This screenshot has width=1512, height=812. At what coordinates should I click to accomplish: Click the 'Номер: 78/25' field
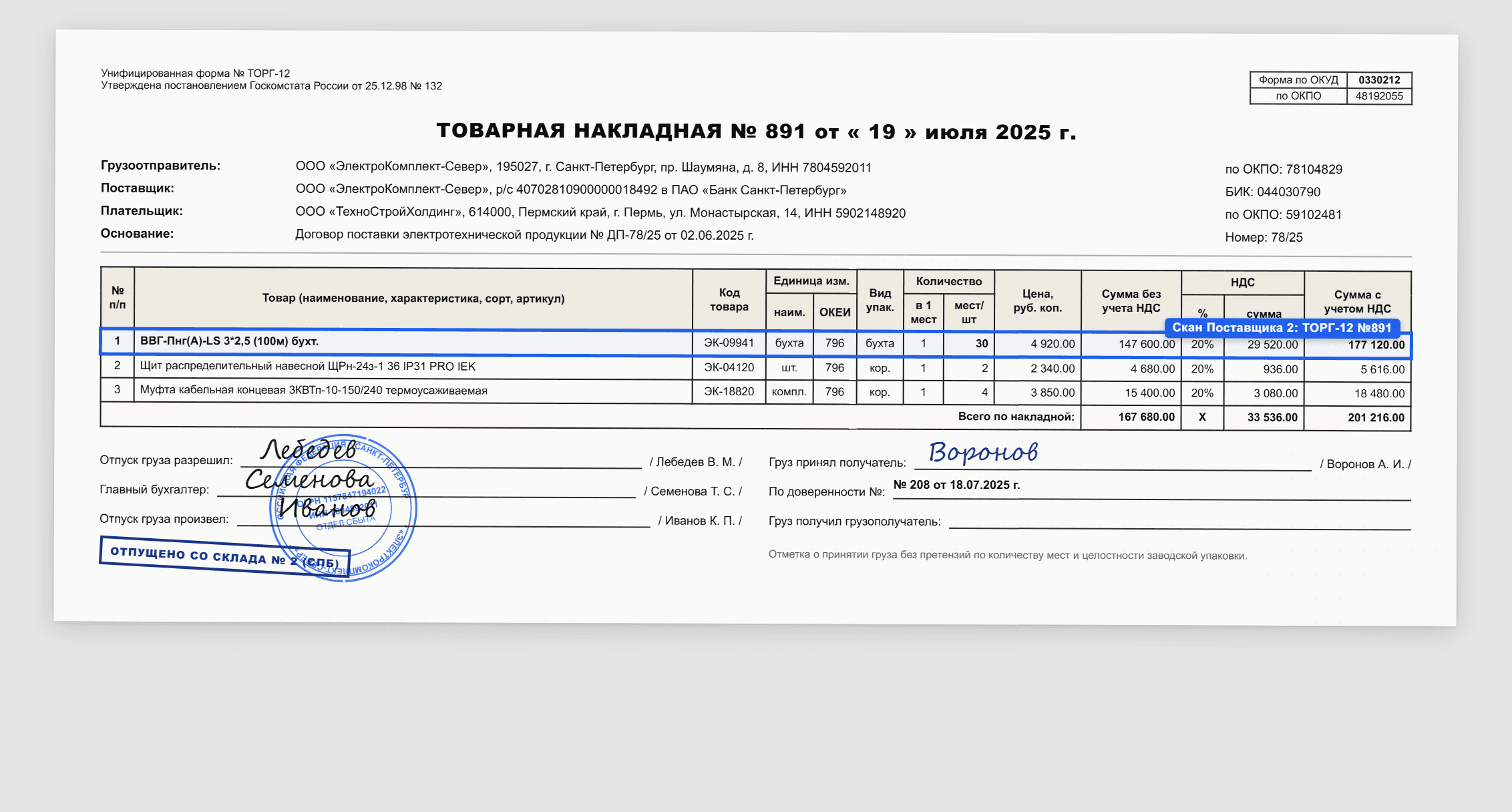(x=1264, y=238)
